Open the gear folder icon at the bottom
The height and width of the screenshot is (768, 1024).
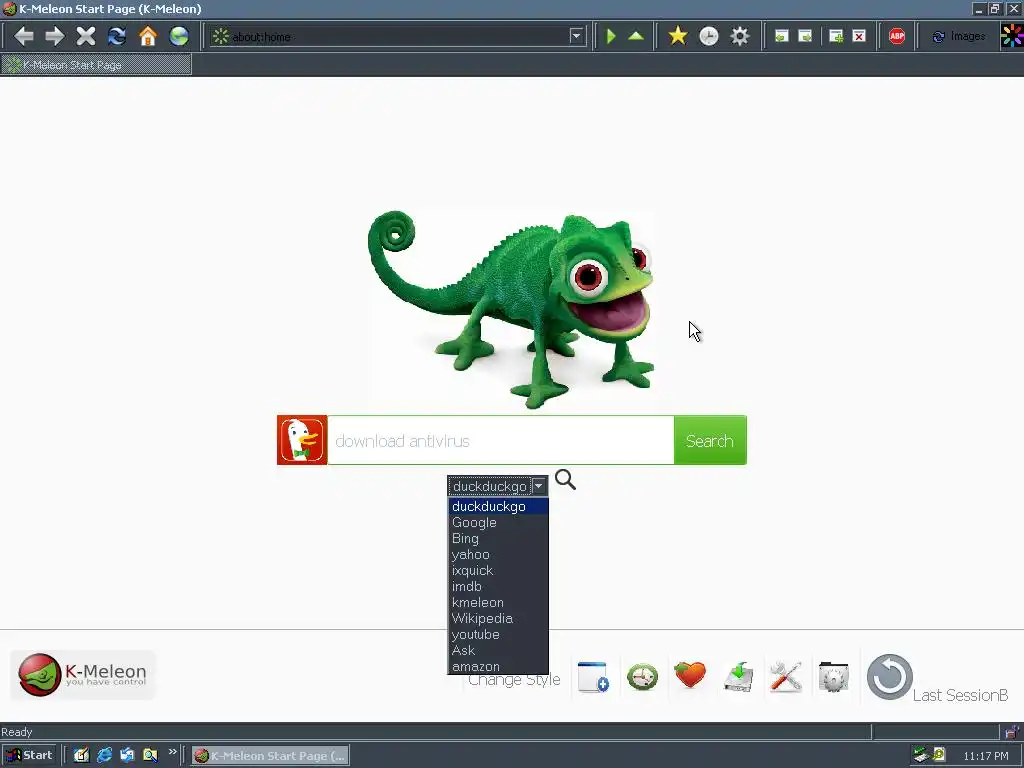point(833,677)
